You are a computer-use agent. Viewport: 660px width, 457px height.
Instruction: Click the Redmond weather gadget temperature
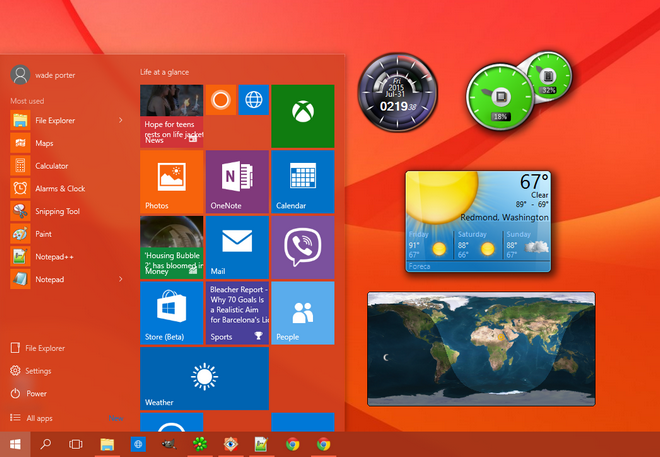(x=534, y=182)
